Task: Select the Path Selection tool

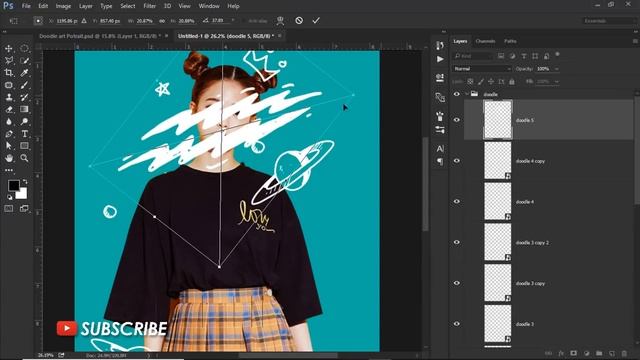Action: click(x=9, y=146)
